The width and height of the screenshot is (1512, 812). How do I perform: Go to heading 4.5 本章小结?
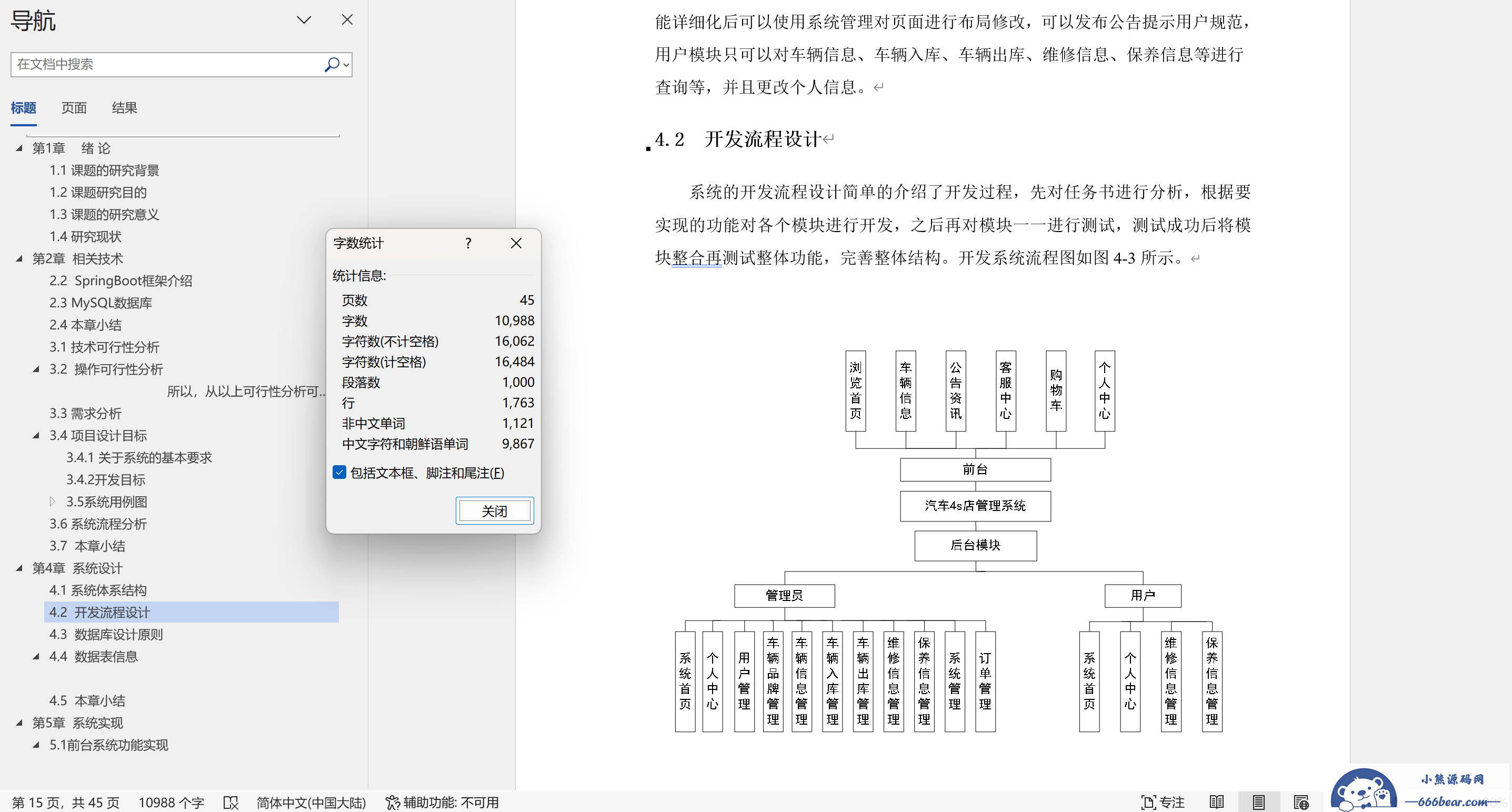click(87, 700)
